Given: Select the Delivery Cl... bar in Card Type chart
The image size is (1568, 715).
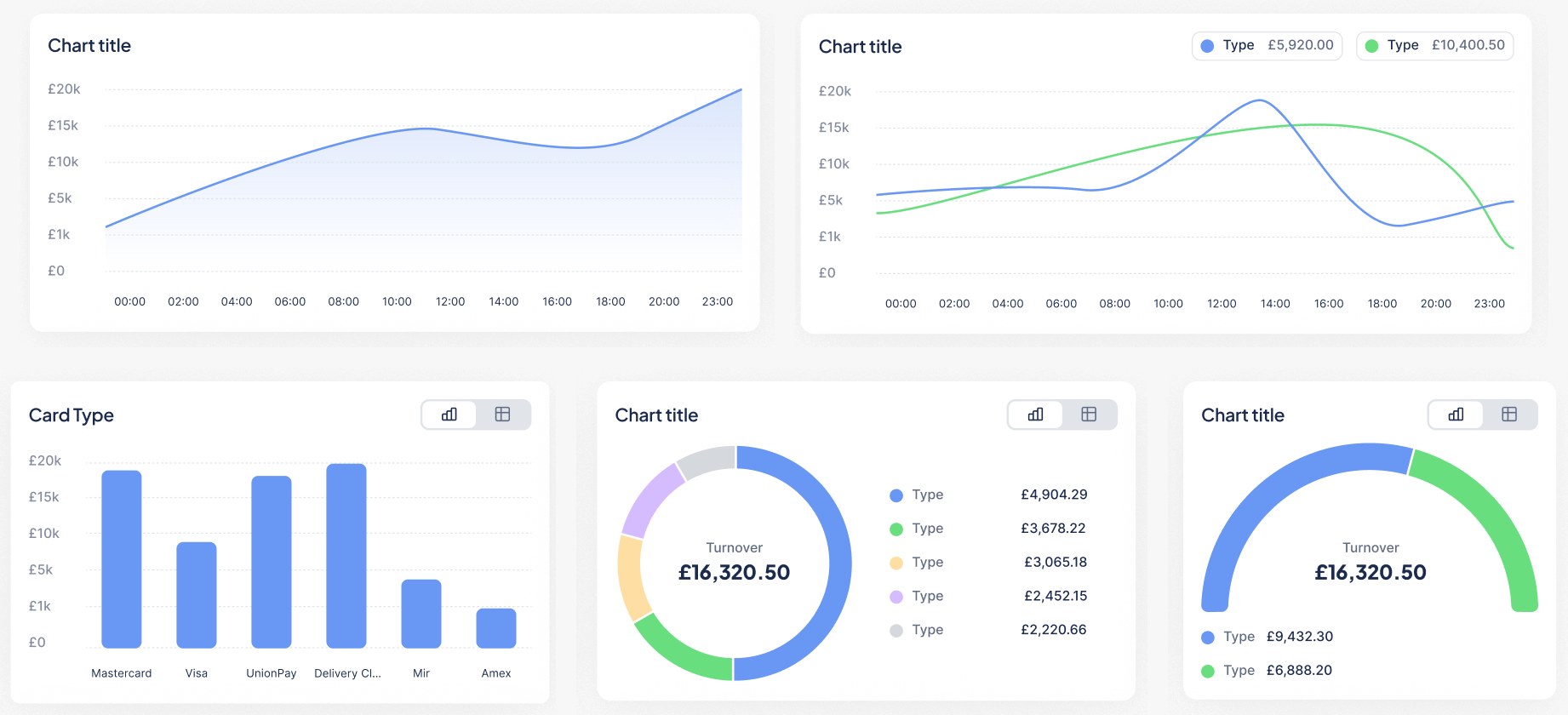Looking at the screenshot, I should pos(346,556).
